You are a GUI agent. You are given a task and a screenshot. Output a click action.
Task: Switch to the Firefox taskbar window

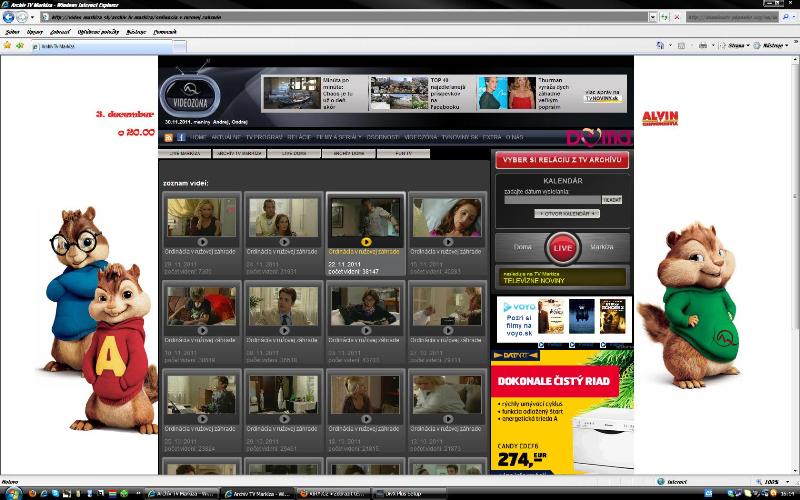pyautogui.click(x=333, y=494)
